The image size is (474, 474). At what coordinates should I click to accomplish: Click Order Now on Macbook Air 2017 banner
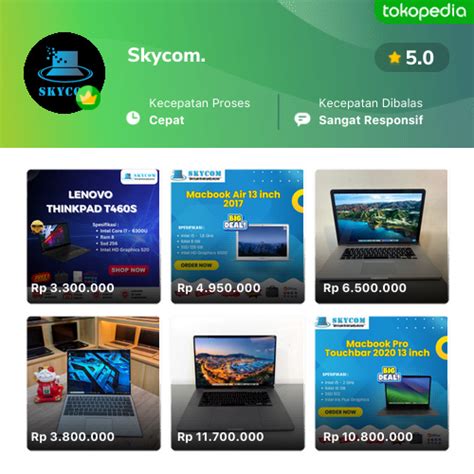tap(196, 265)
